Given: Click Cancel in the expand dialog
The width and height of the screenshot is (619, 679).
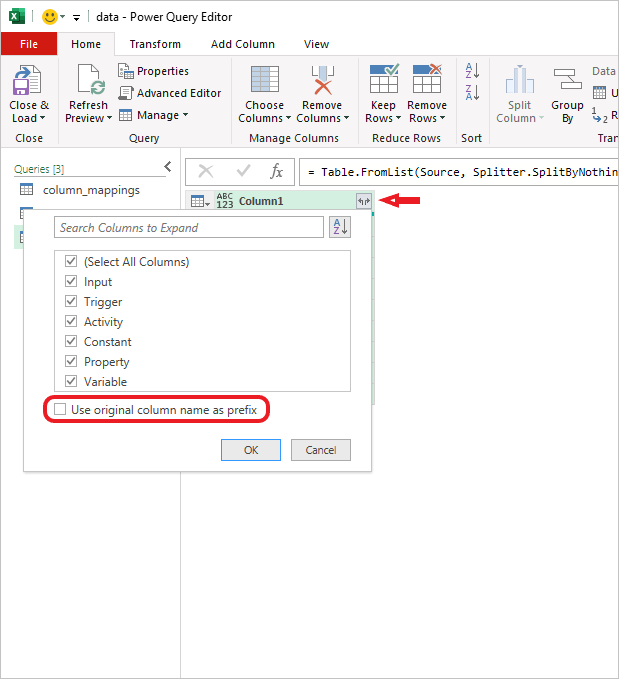Looking at the screenshot, I should [321, 450].
